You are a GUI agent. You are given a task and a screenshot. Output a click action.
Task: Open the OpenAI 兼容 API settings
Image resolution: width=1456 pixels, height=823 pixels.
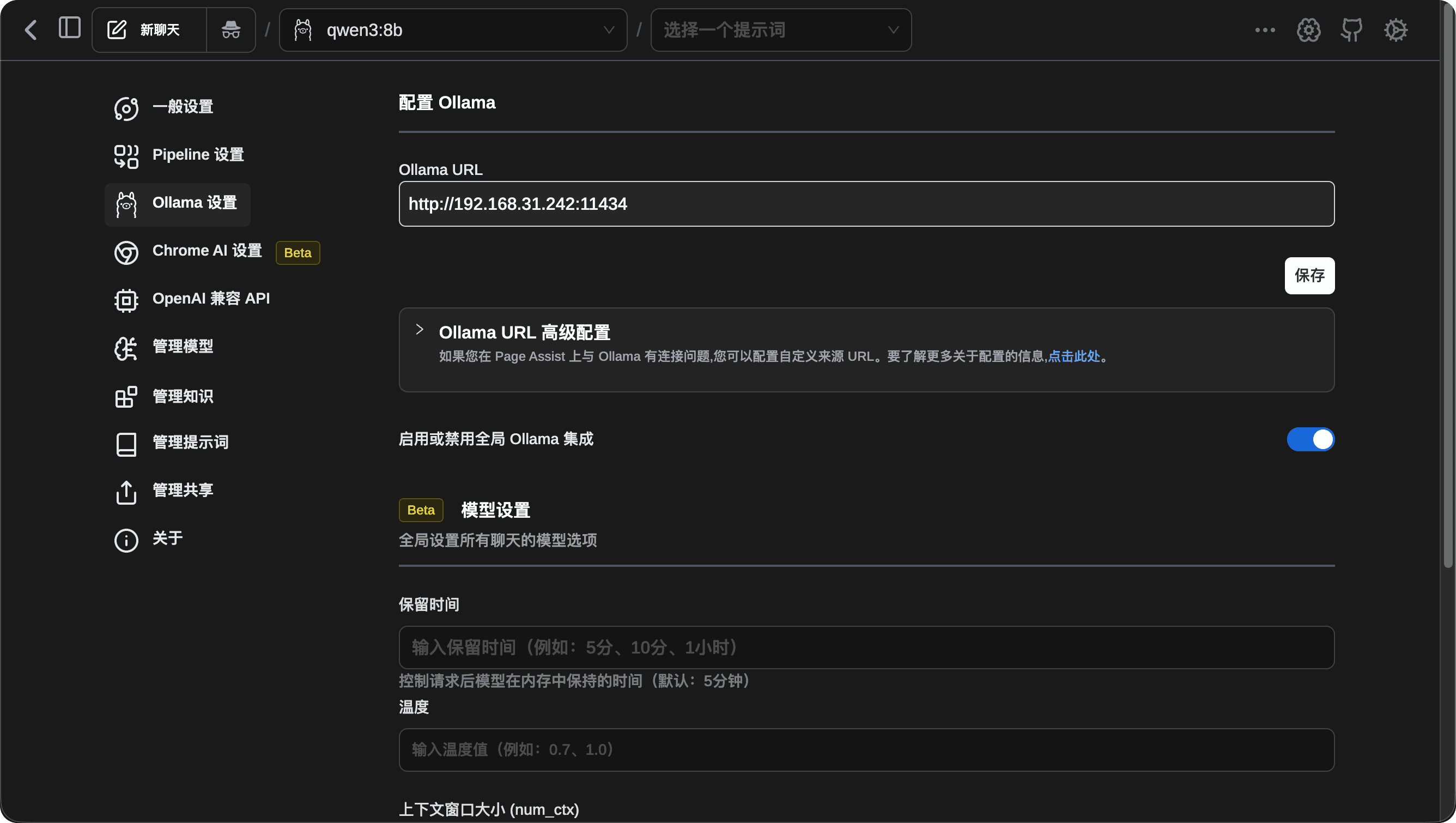211,298
